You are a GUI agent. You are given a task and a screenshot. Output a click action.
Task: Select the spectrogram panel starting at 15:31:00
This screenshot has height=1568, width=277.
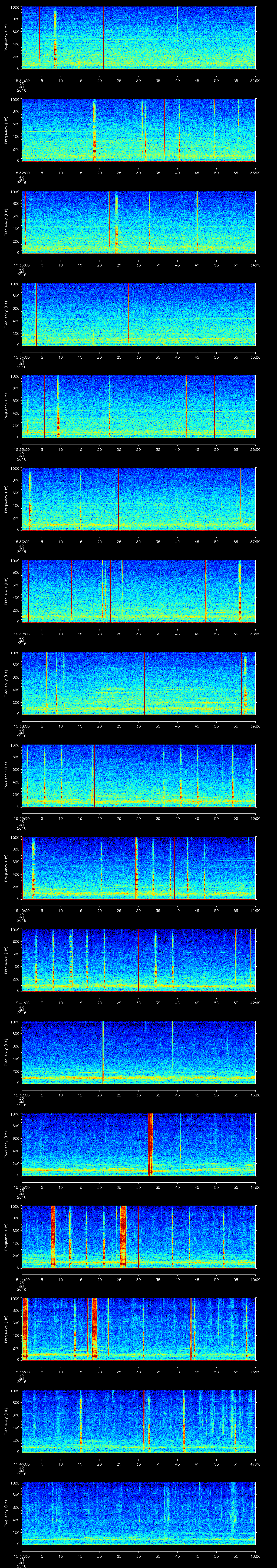point(139,38)
